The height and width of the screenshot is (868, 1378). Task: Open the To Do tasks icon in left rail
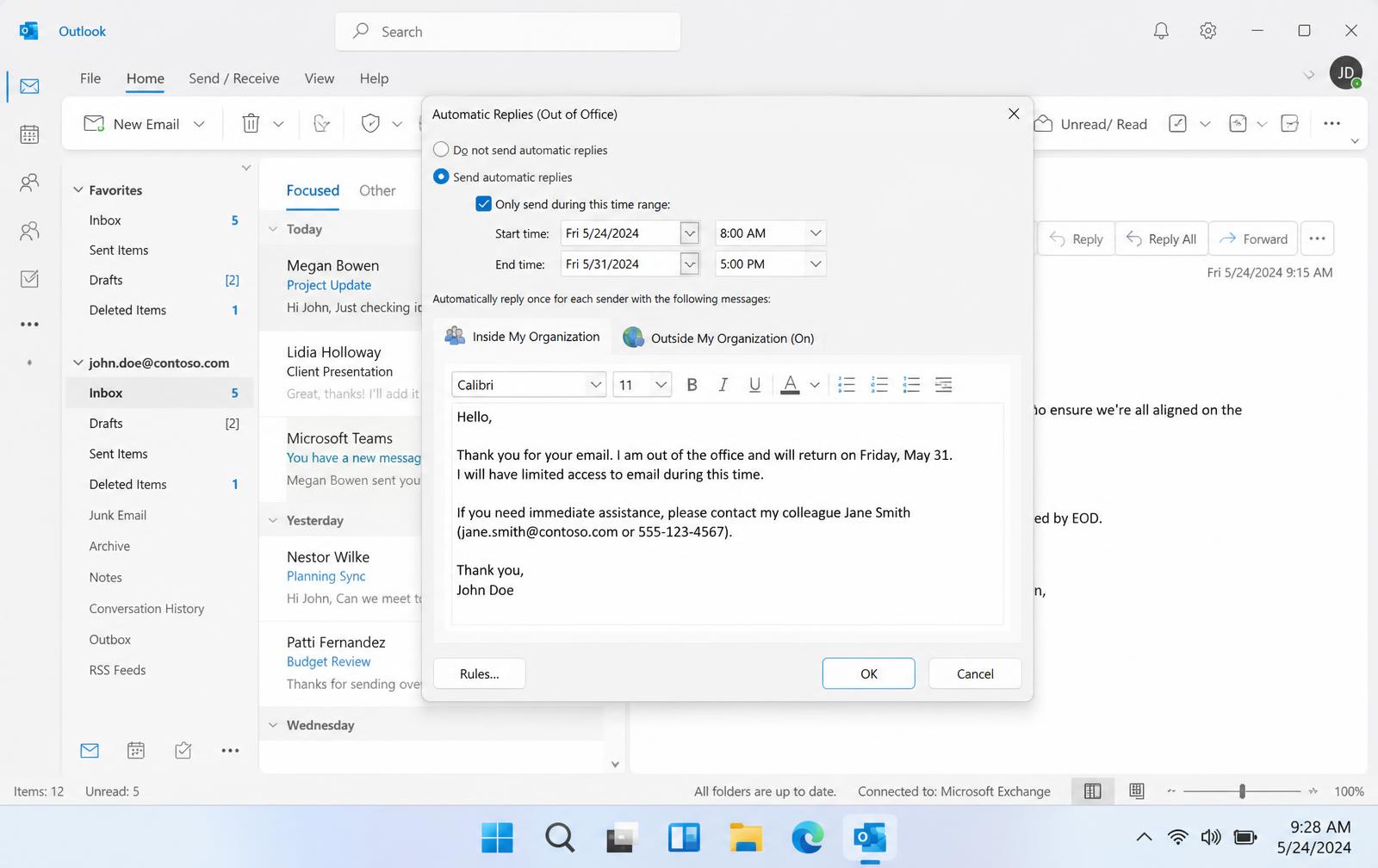29,279
